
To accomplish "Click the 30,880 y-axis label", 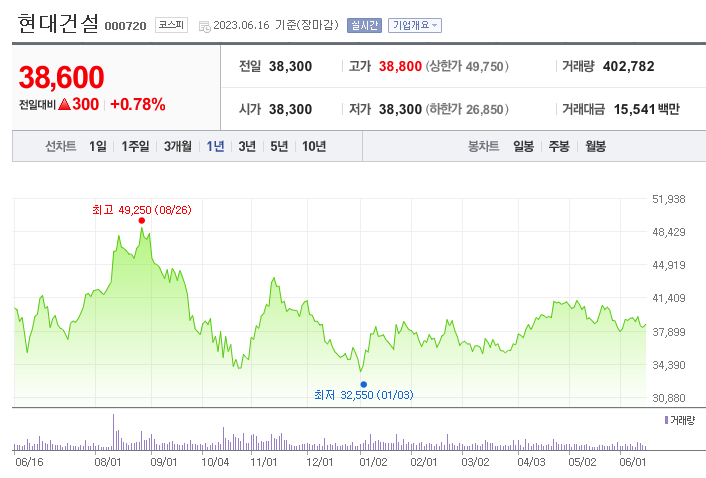I will click(669, 398).
